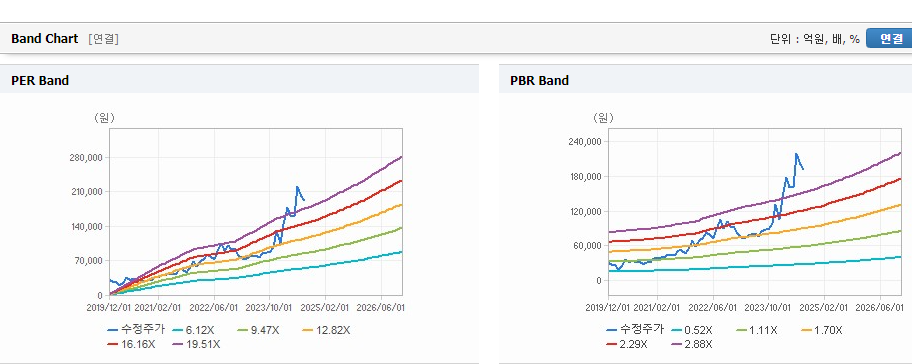Click the Band Chart title
Screen dimensions: 912x364
[44, 39]
